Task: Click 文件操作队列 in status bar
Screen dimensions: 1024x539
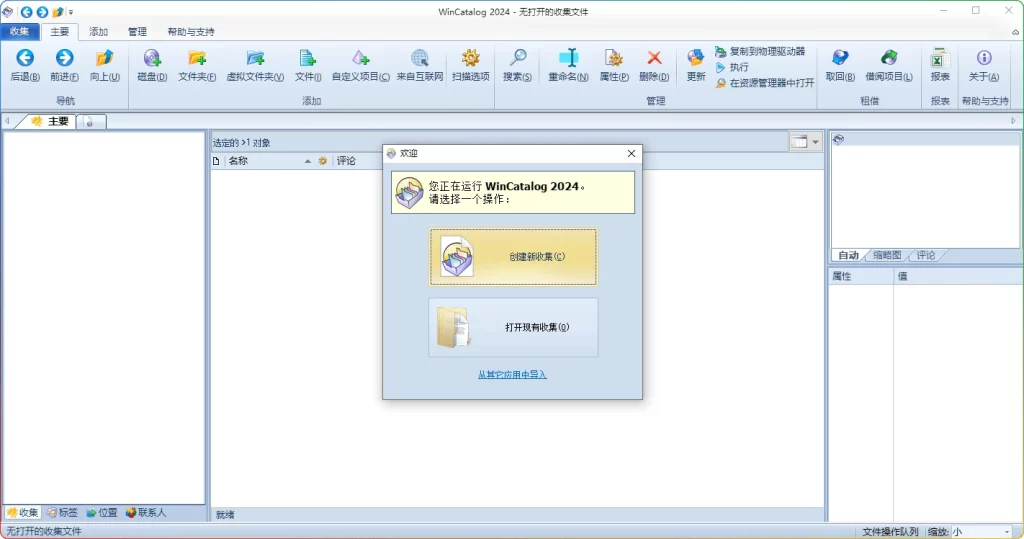Action: [x=890, y=531]
